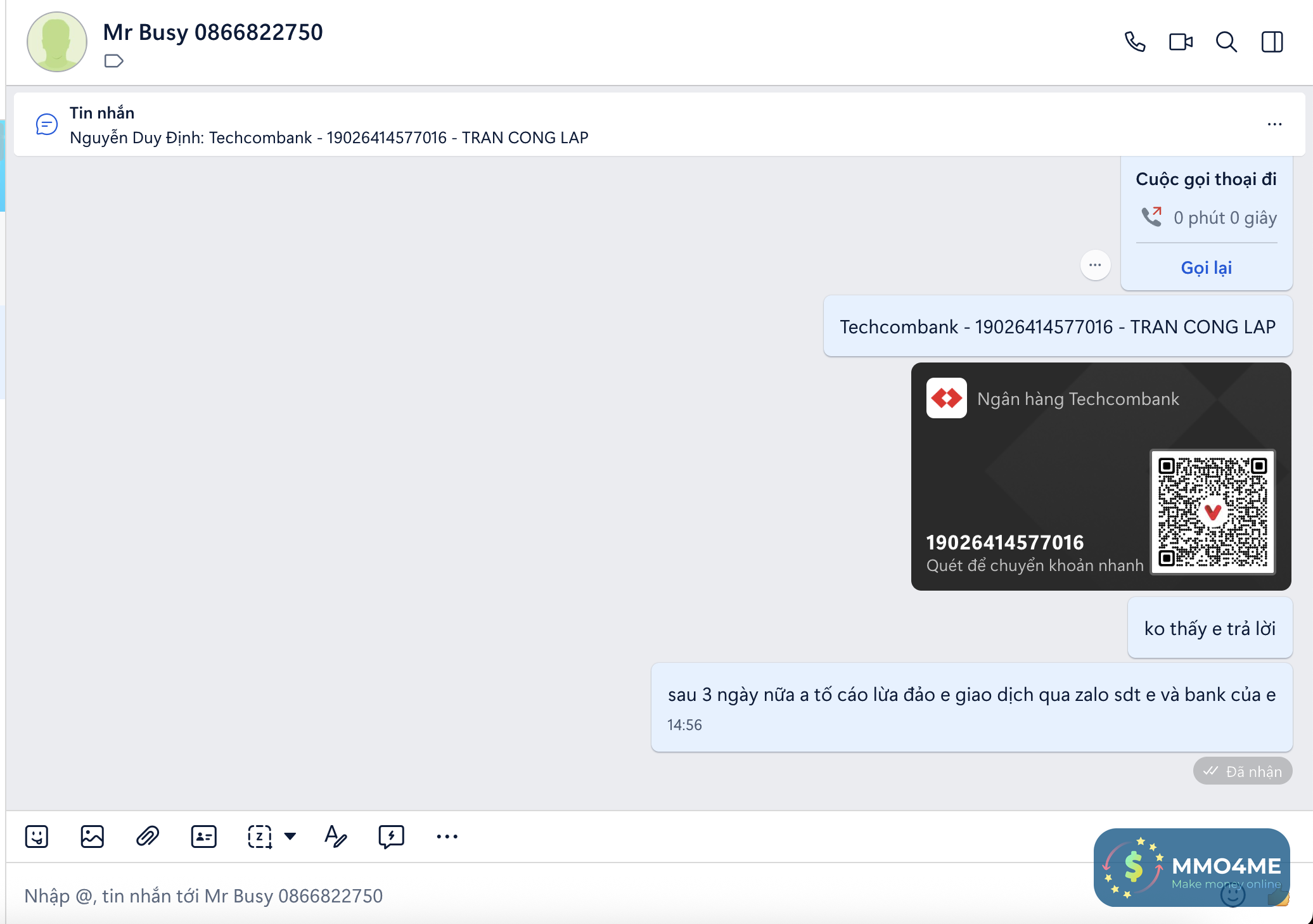Open pinned message options menu

tap(1274, 124)
